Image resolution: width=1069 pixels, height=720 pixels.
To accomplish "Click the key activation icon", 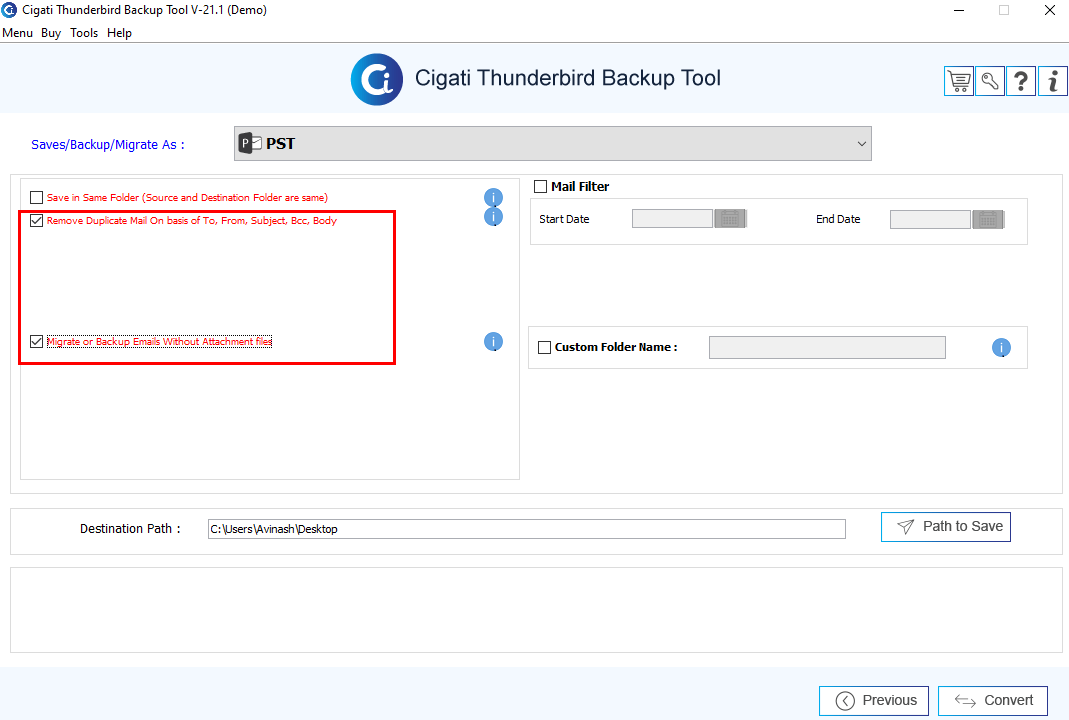I will tap(990, 81).
